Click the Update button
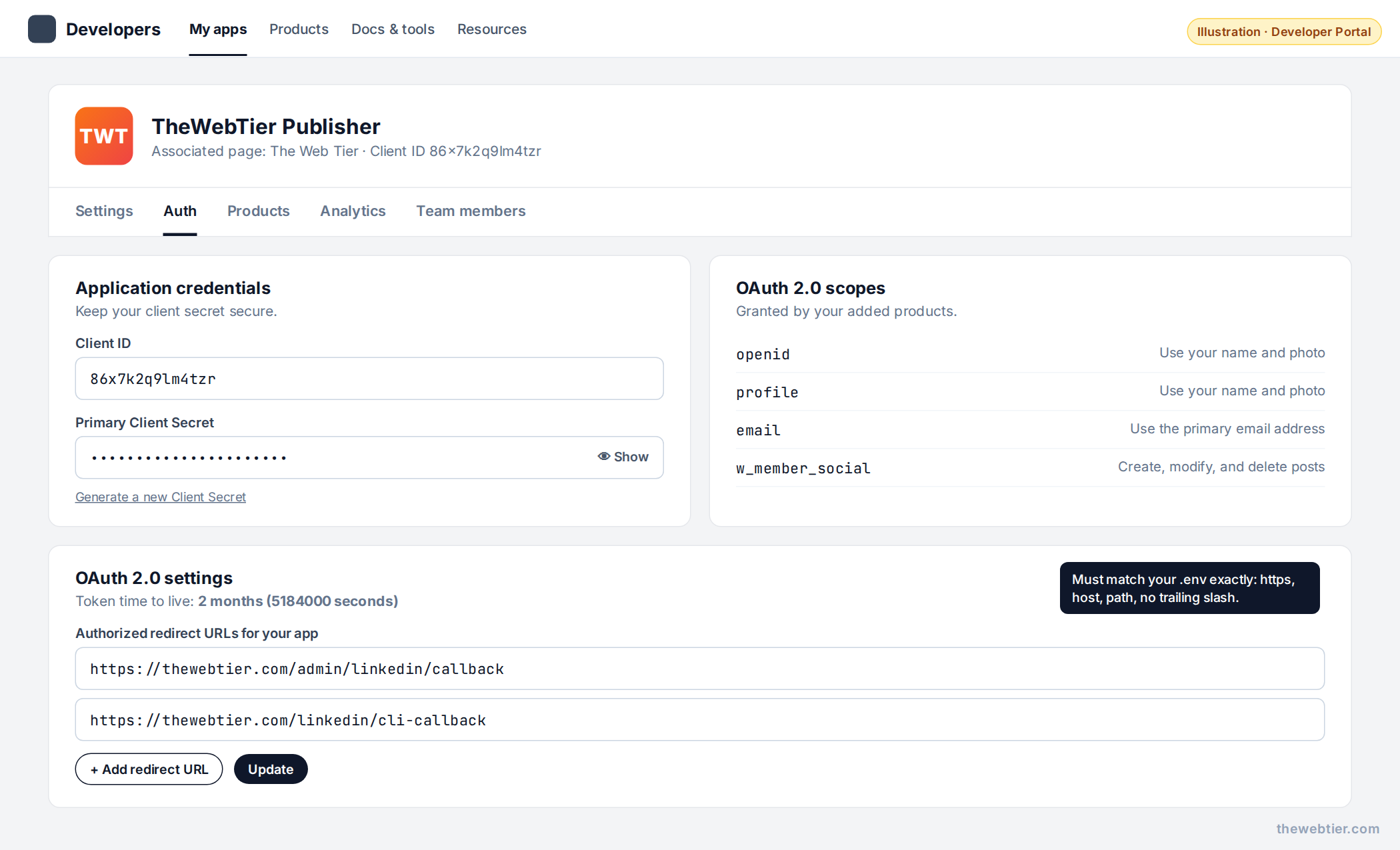 click(x=271, y=769)
